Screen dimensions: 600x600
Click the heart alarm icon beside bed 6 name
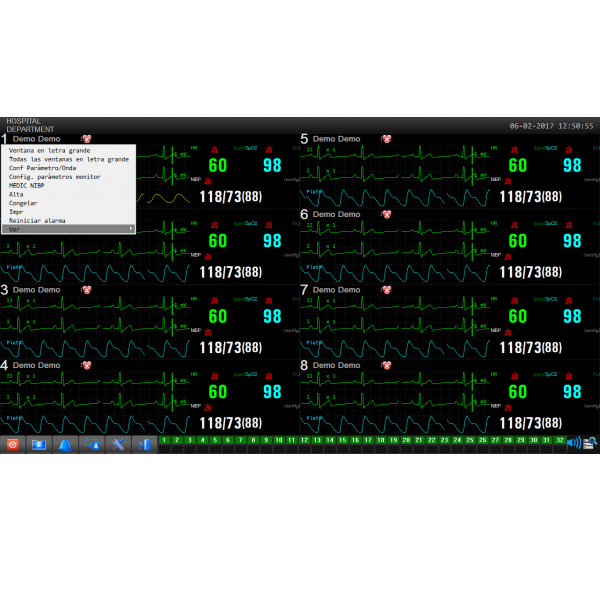pos(386,214)
